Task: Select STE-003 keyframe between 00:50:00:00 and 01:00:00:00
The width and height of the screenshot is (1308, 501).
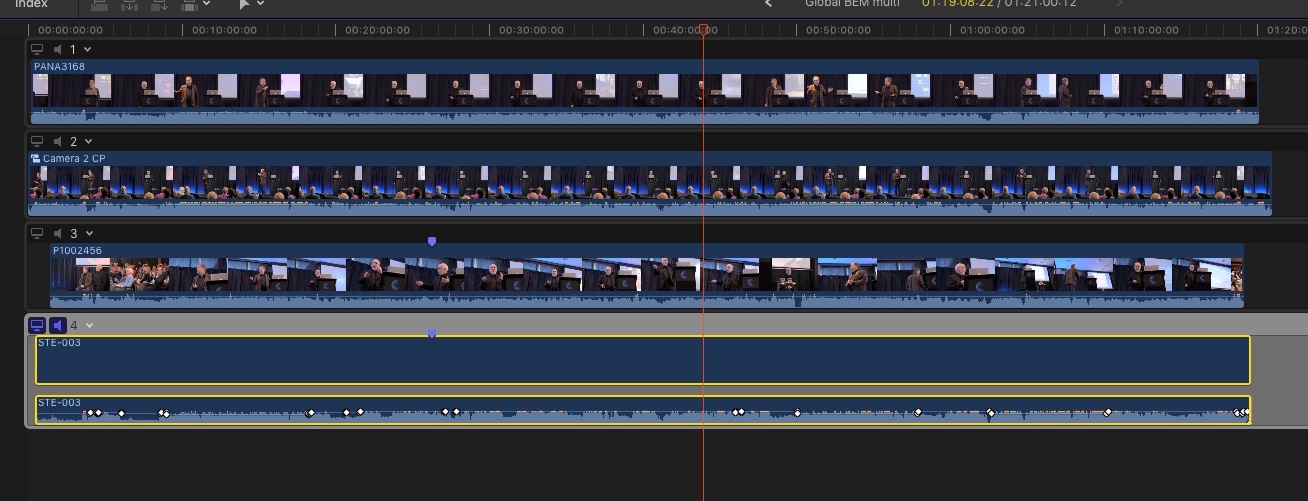Action: click(918, 412)
